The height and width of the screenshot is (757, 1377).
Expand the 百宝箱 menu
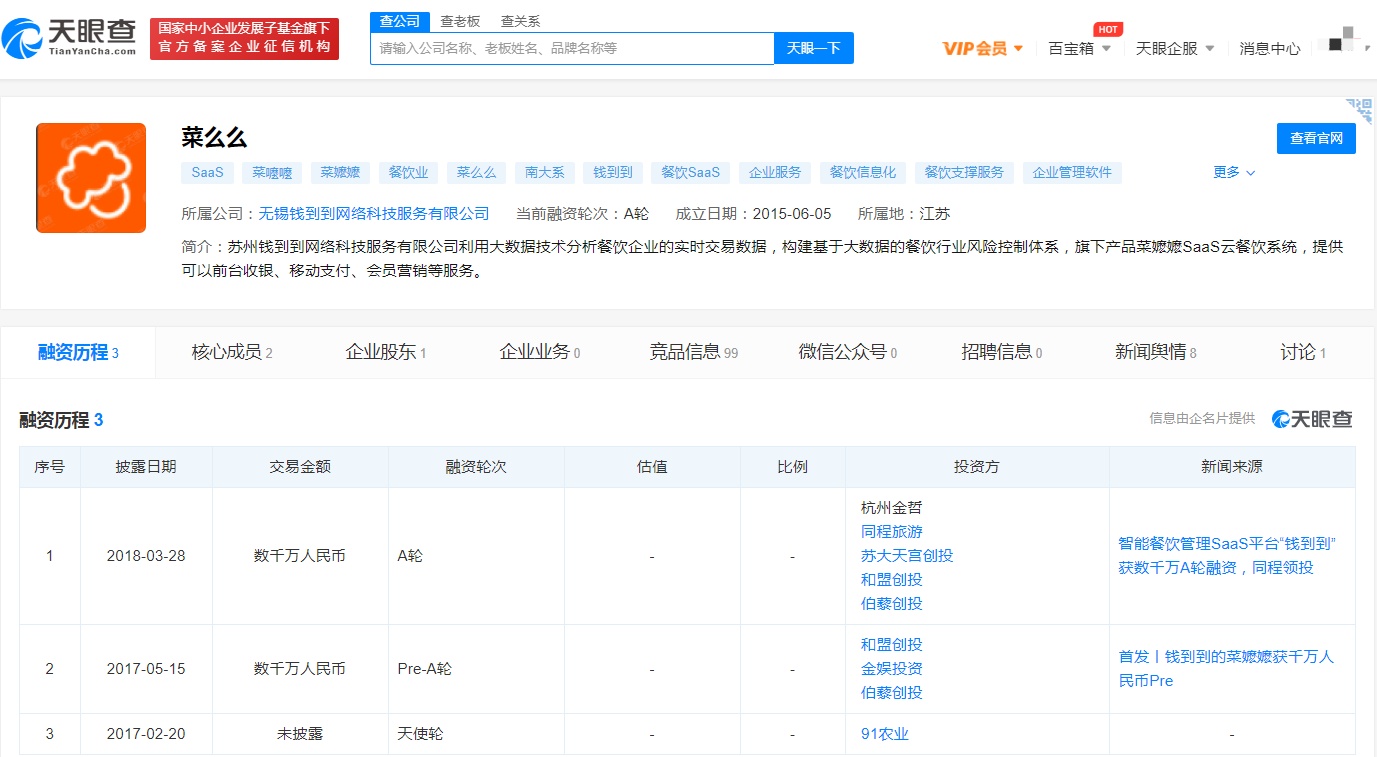click(x=1079, y=48)
